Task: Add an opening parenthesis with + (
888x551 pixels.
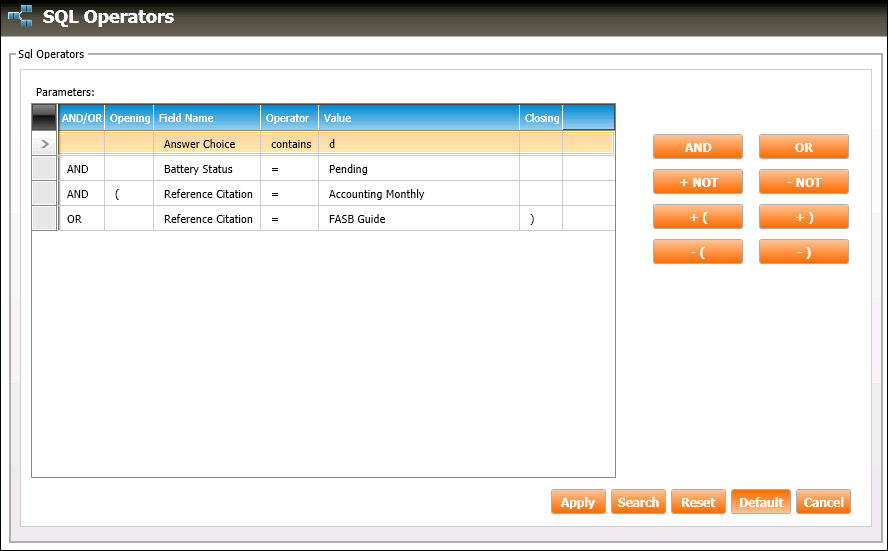Action: pyautogui.click(x=697, y=217)
